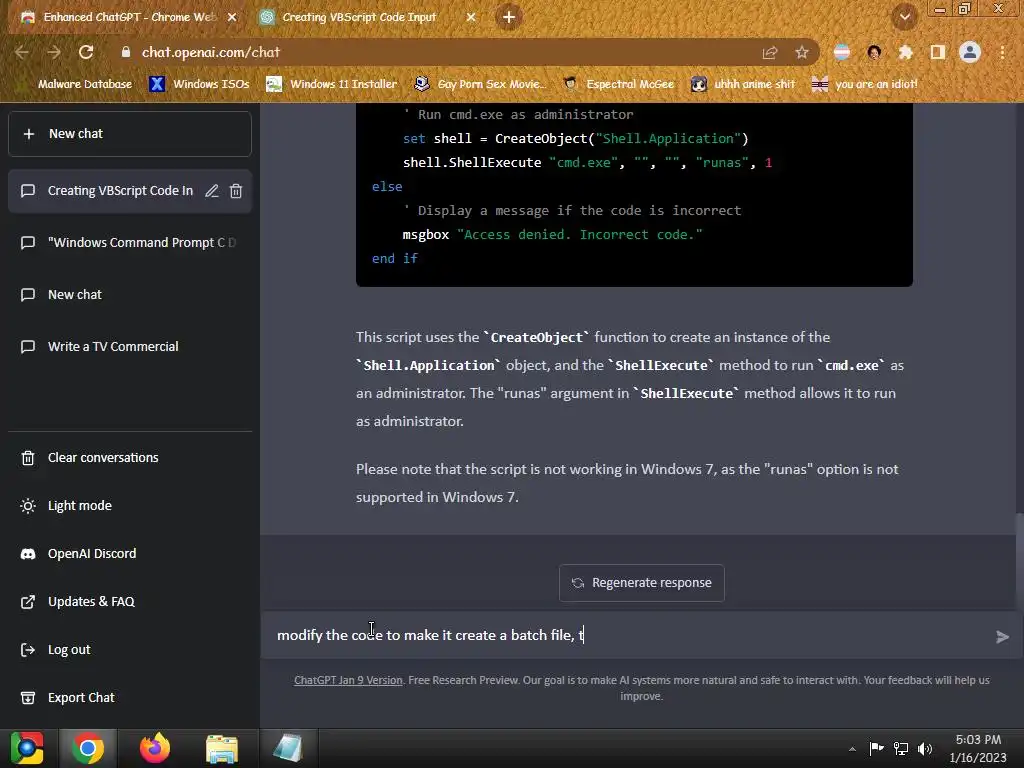Image resolution: width=1024 pixels, height=768 pixels.
Task: Open the volume speaker tray icon
Action: click(925, 748)
